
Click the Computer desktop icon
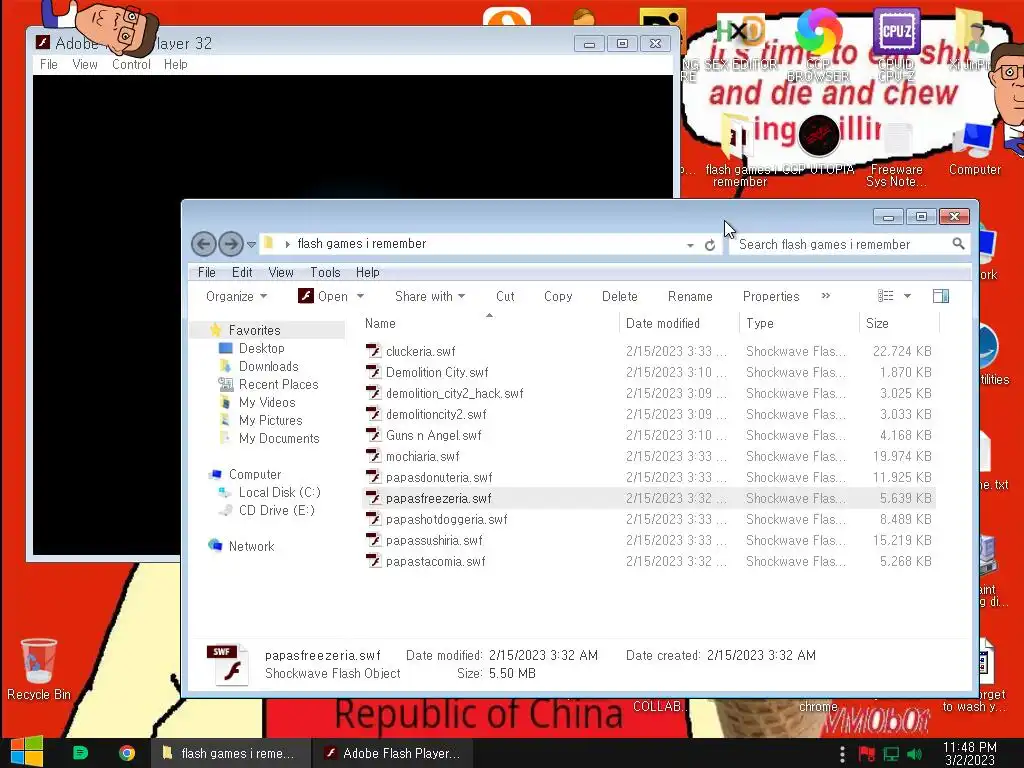click(974, 150)
